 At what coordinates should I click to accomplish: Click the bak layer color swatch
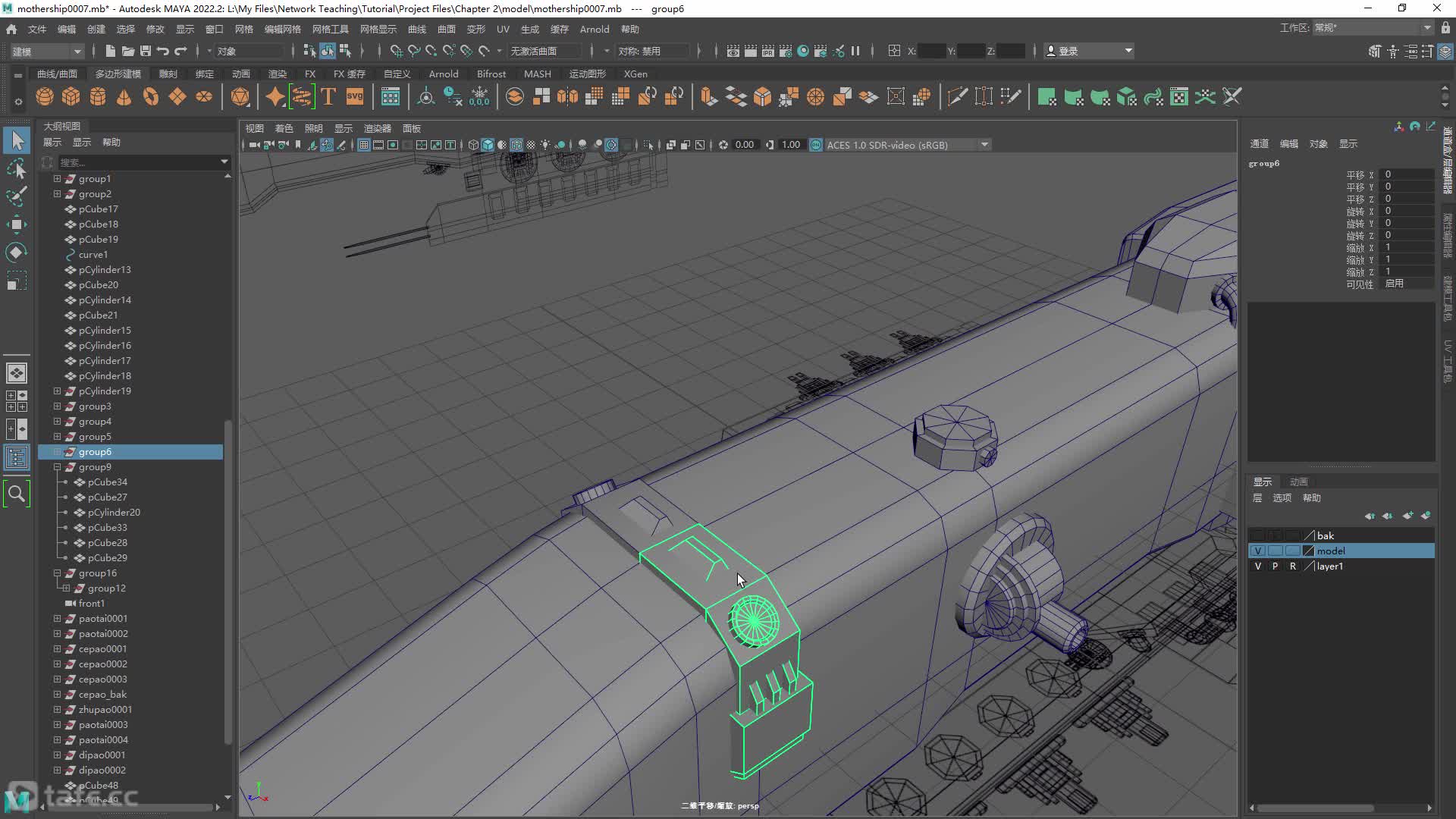(1308, 535)
